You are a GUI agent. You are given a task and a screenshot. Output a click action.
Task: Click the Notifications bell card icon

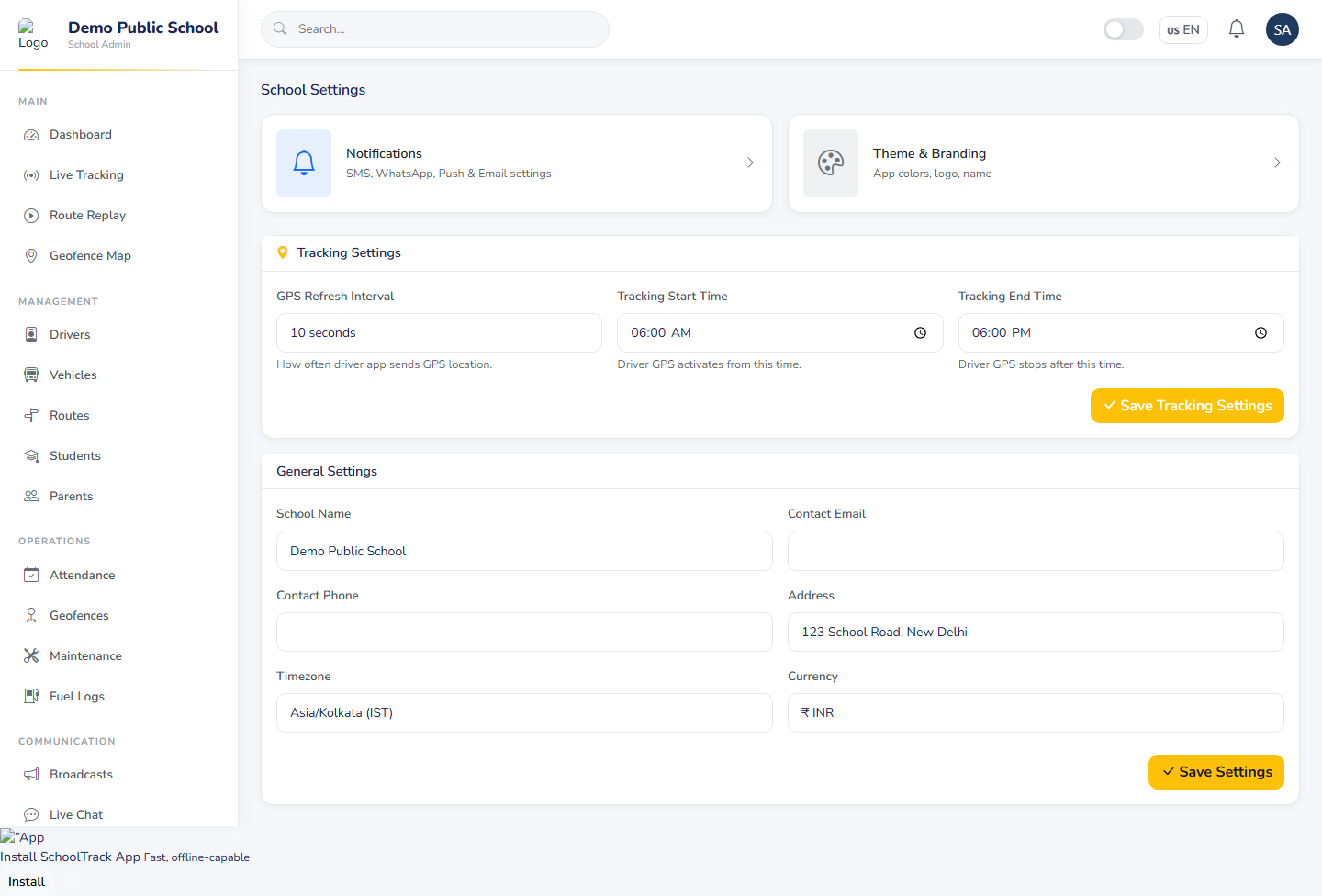(x=304, y=163)
